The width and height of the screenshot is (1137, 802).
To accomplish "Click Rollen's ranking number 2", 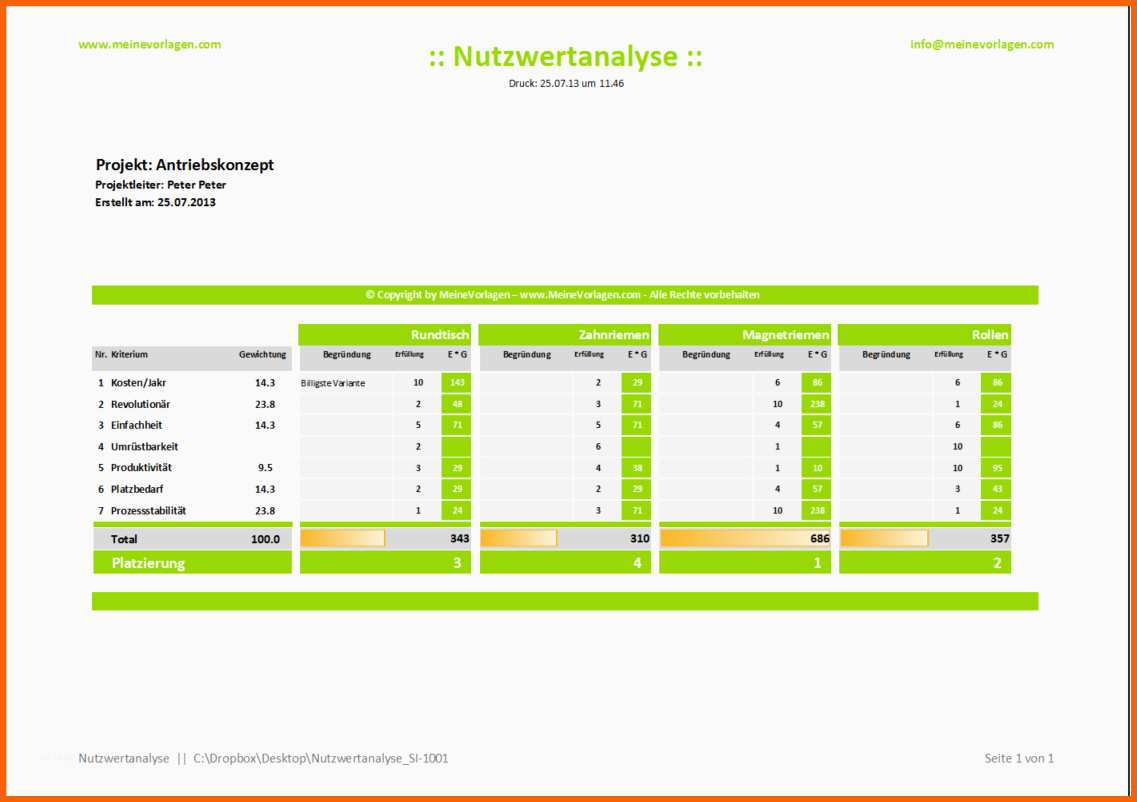I will click(997, 563).
